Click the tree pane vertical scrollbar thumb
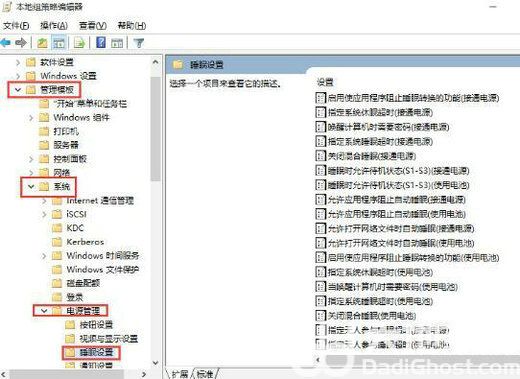Screen dimensions: 520x379 tap(155, 128)
